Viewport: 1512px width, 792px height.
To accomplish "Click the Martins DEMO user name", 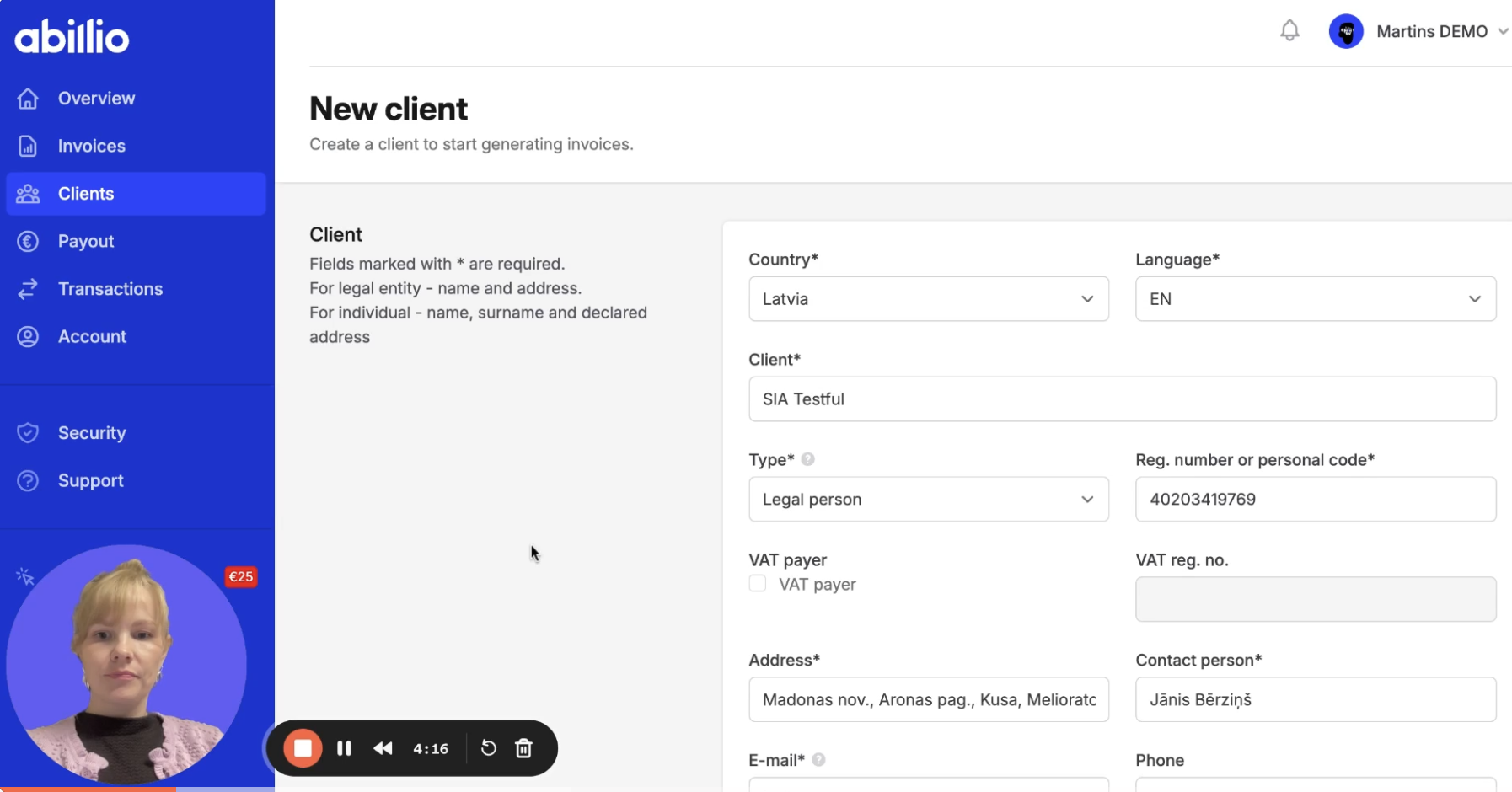I will pos(1432,32).
